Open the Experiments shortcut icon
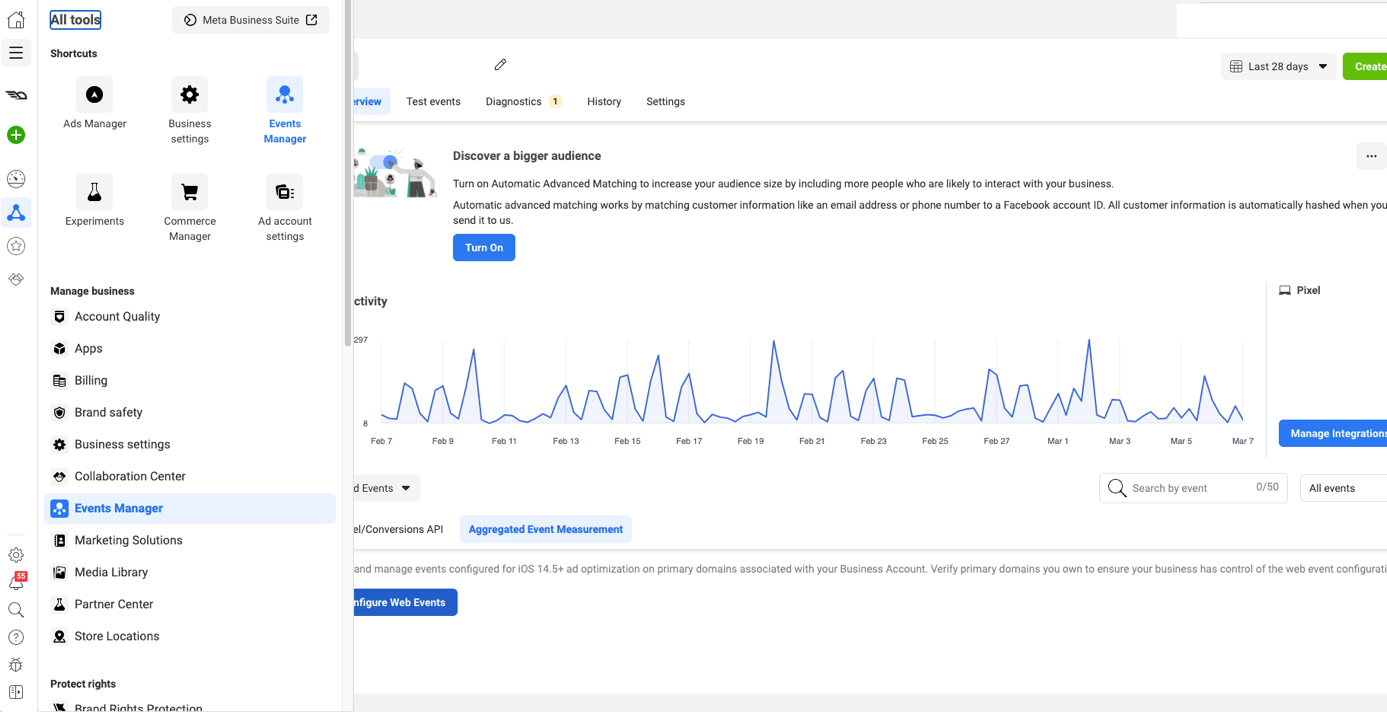This screenshot has height=712, width=1387. (x=94, y=191)
